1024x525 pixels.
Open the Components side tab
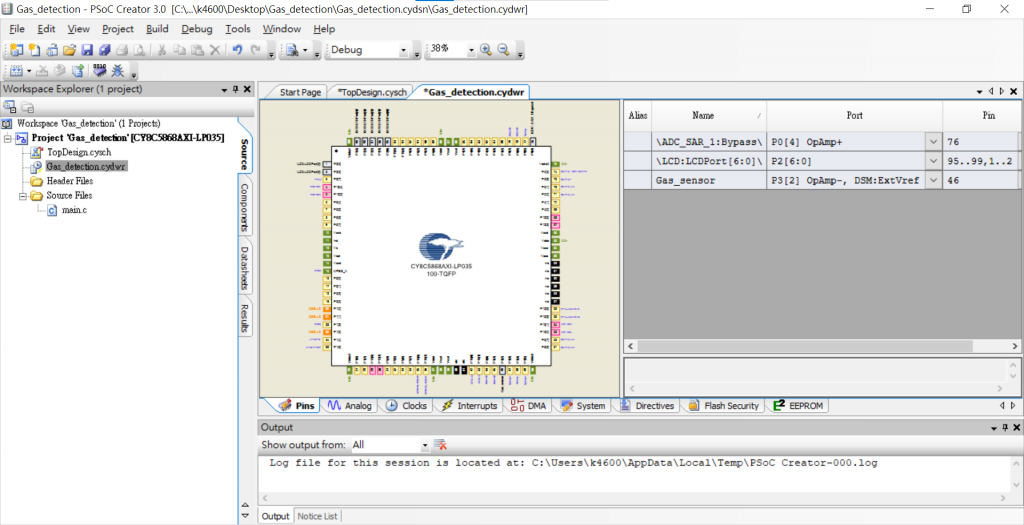click(x=244, y=207)
